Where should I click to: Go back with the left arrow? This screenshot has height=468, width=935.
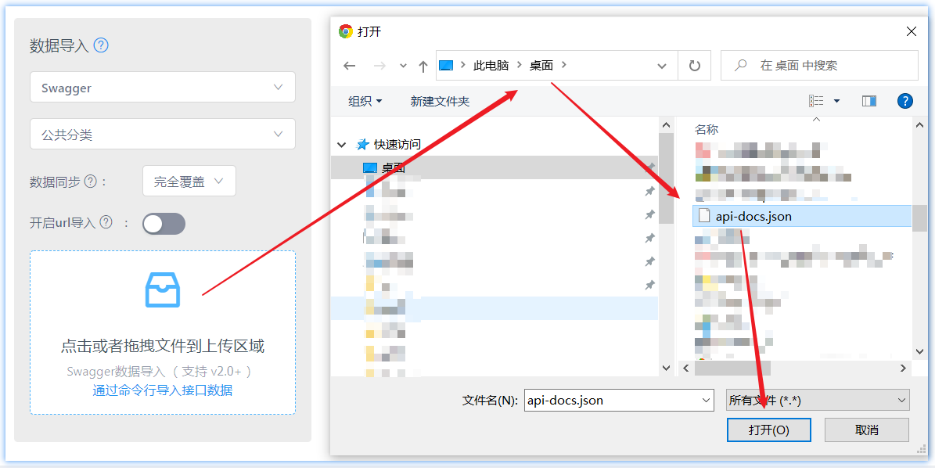pos(349,66)
